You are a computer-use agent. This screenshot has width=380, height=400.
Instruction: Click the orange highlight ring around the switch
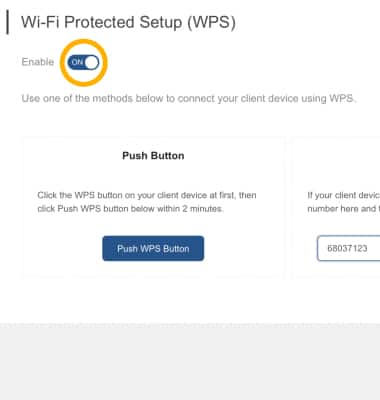click(x=83, y=42)
